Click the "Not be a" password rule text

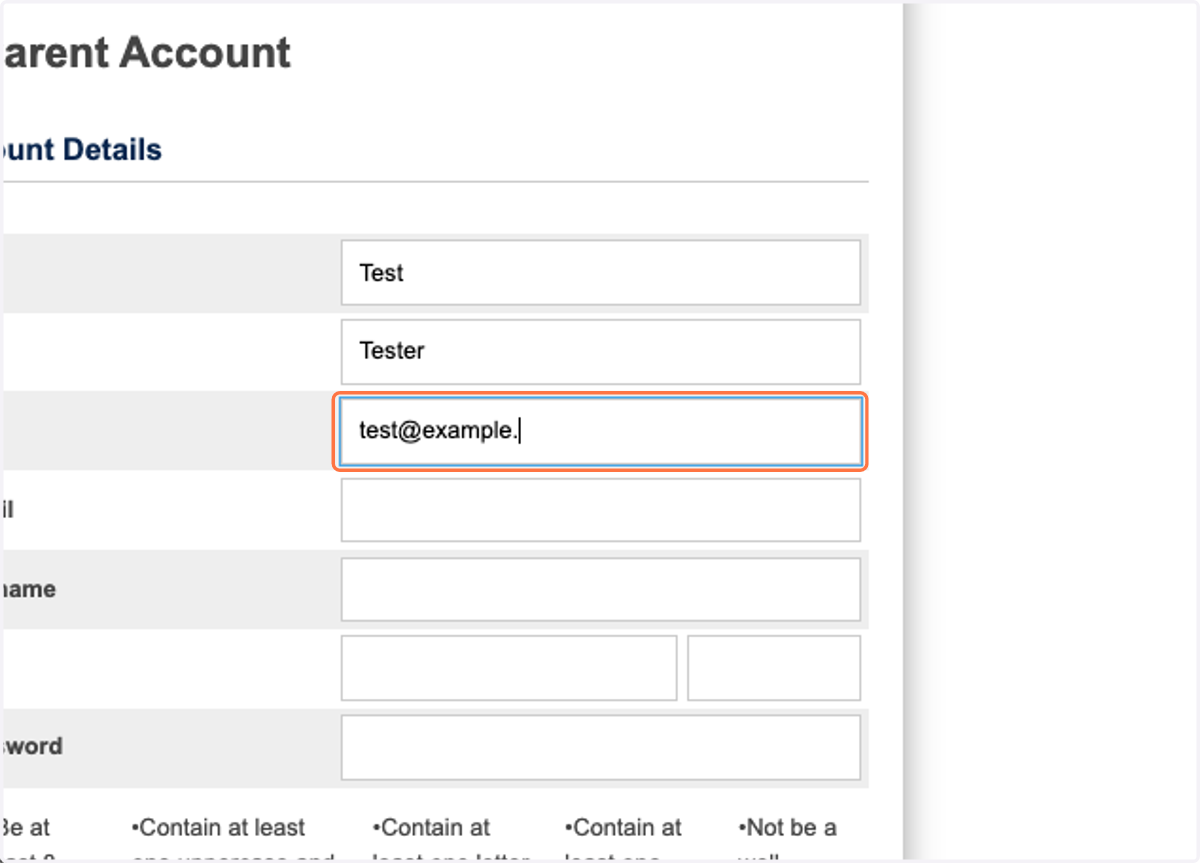pyautogui.click(x=787, y=828)
